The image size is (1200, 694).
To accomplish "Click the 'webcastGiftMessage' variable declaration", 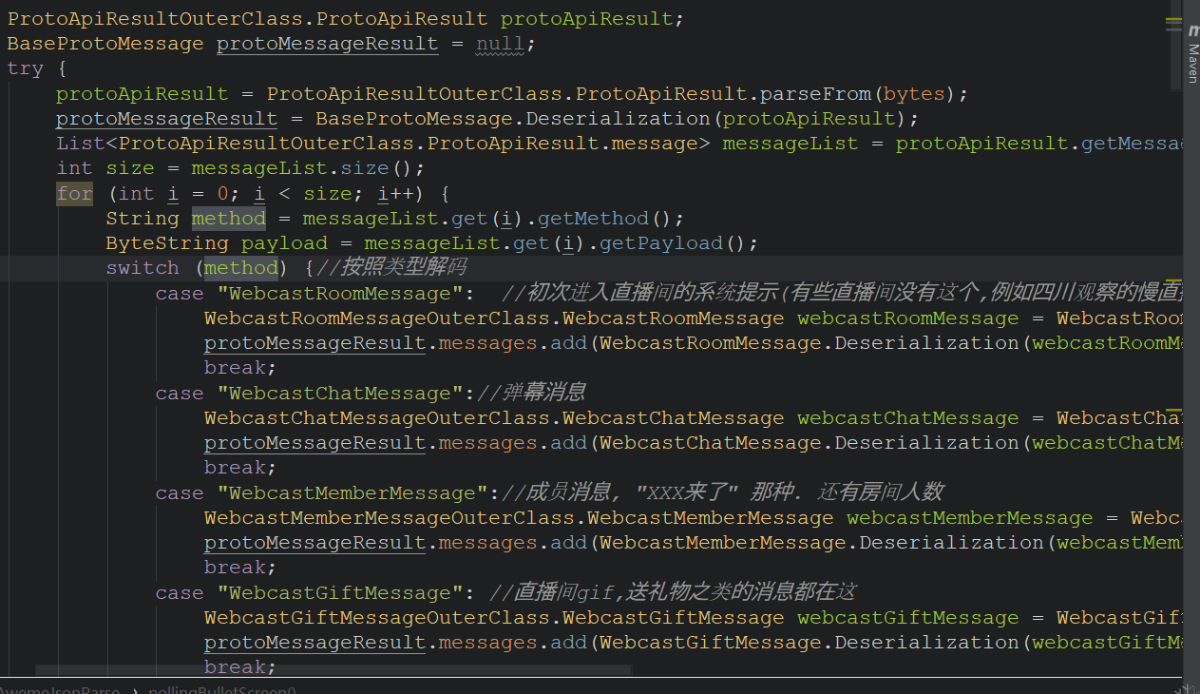I will pos(908,618).
